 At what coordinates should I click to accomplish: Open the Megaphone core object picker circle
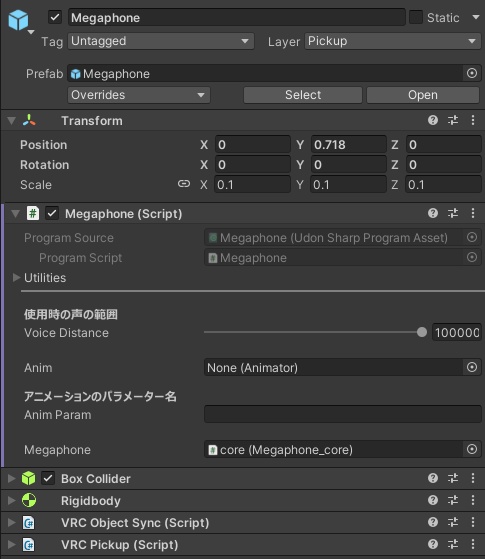(x=472, y=449)
